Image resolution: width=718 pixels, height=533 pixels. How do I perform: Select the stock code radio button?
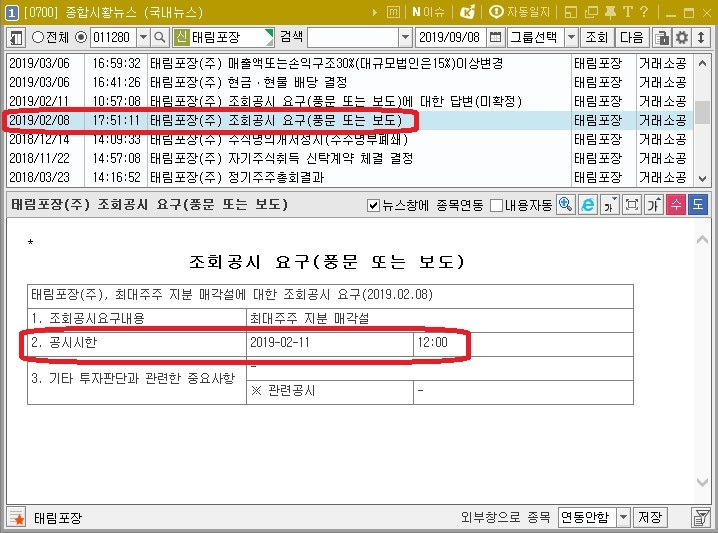click(x=81, y=37)
